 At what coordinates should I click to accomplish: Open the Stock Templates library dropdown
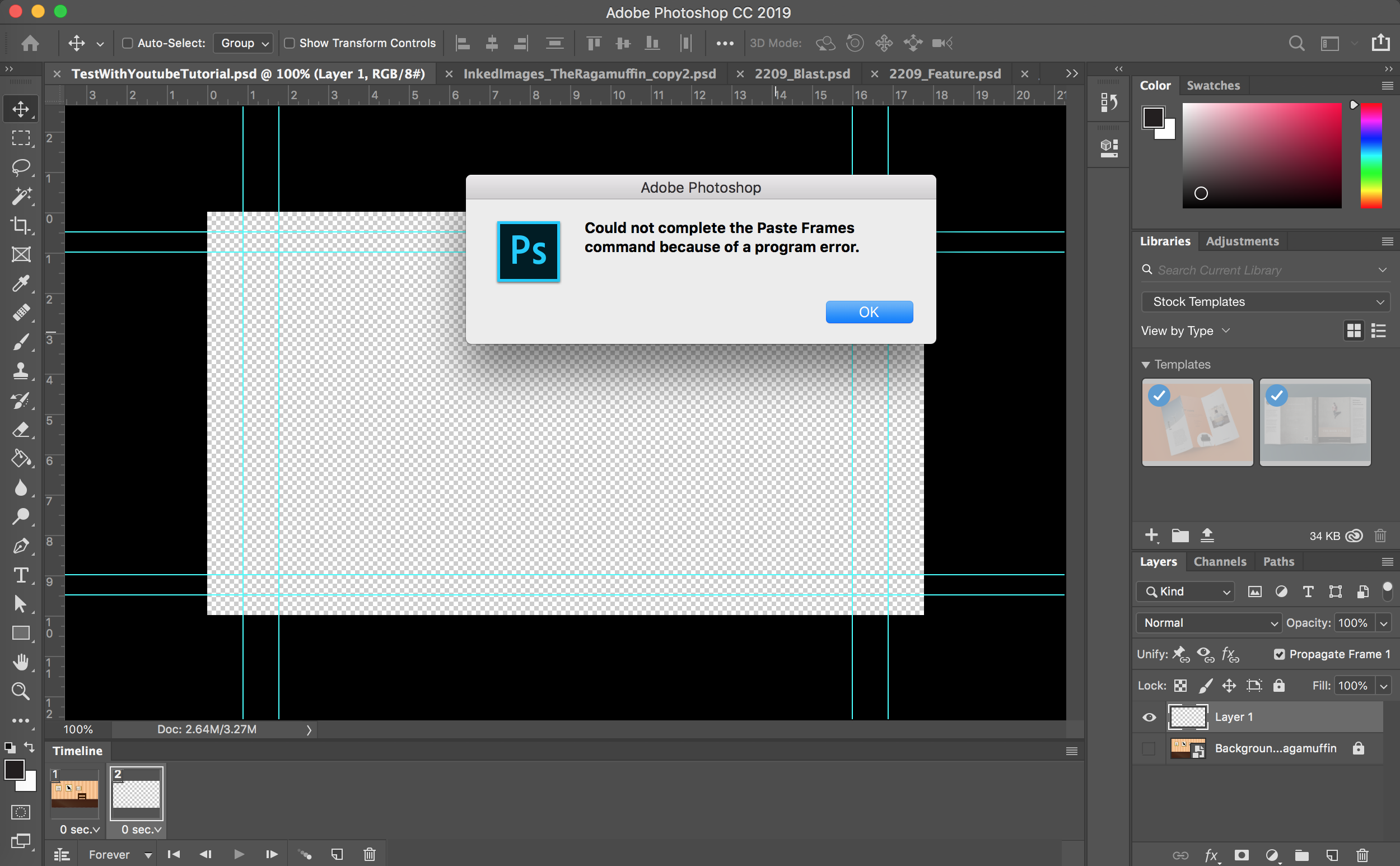pyautogui.click(x=1265, y=302)
